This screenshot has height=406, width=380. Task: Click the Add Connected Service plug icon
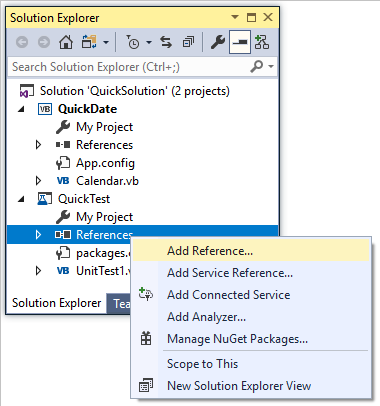point(146,294)
